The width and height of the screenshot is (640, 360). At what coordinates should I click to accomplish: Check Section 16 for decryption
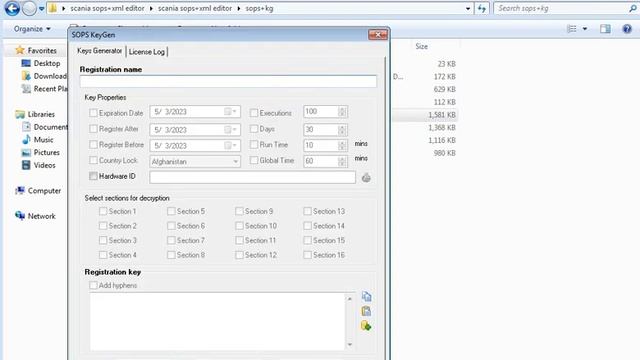[x=307, y=255]
